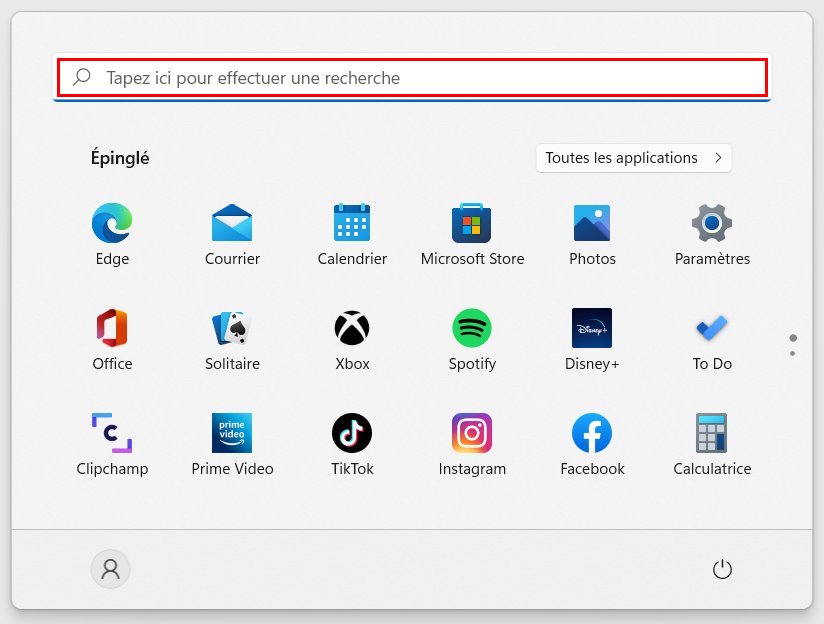Open the Calculatrice app

[x=712, y=445]
